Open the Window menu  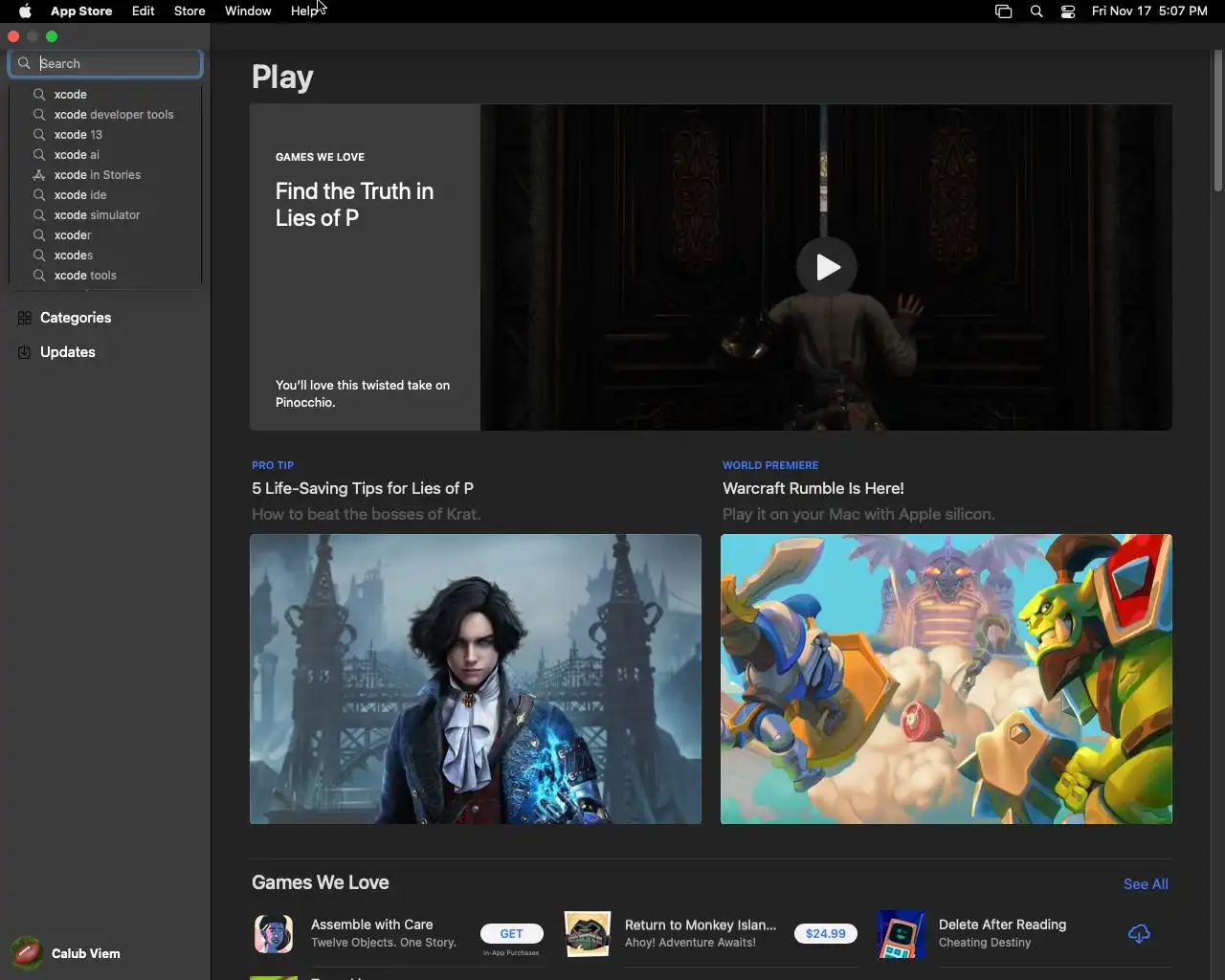tap(248, 11)
